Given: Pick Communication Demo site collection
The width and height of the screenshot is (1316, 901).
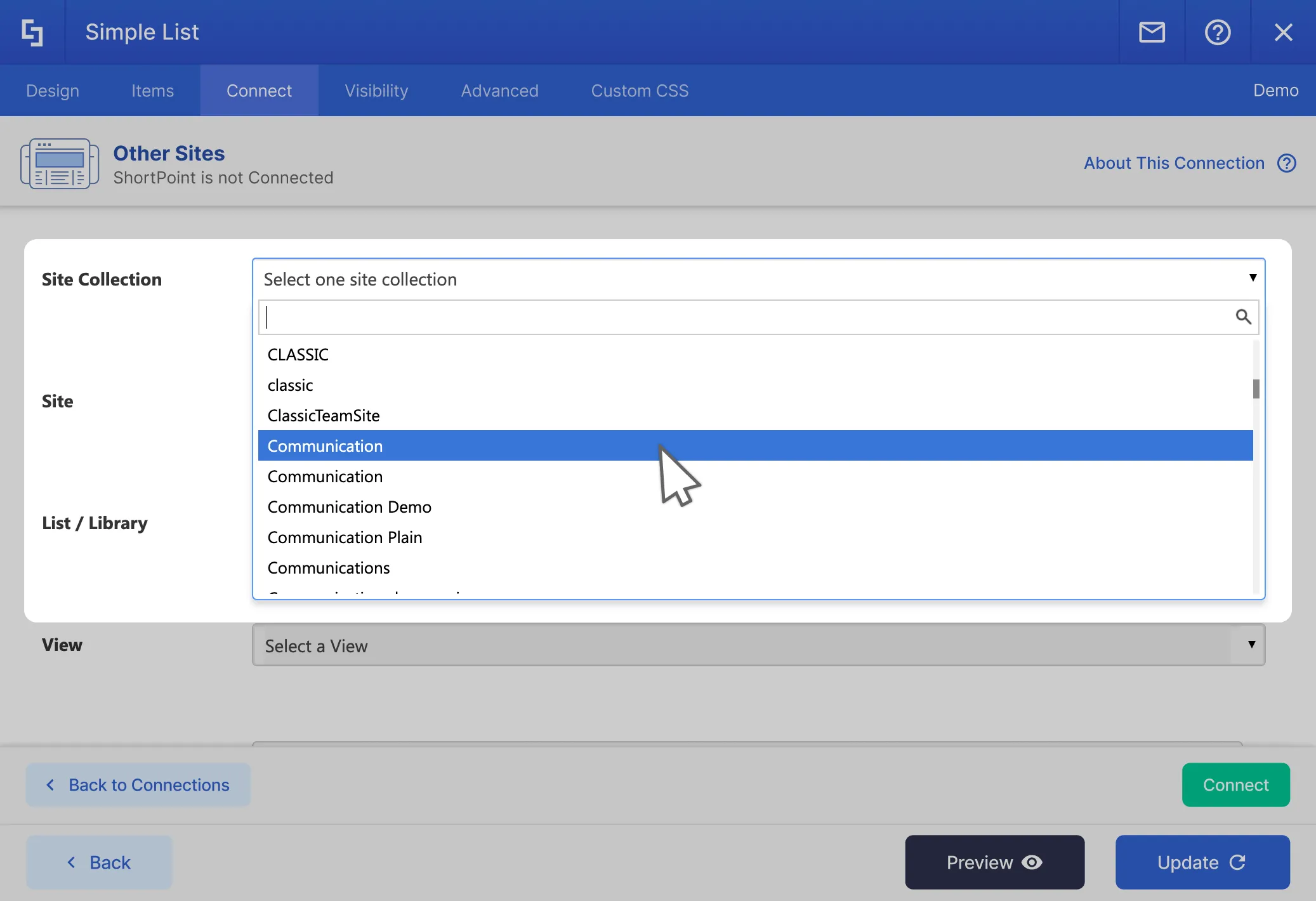Looking at the screenshot, I should [350, 507].
